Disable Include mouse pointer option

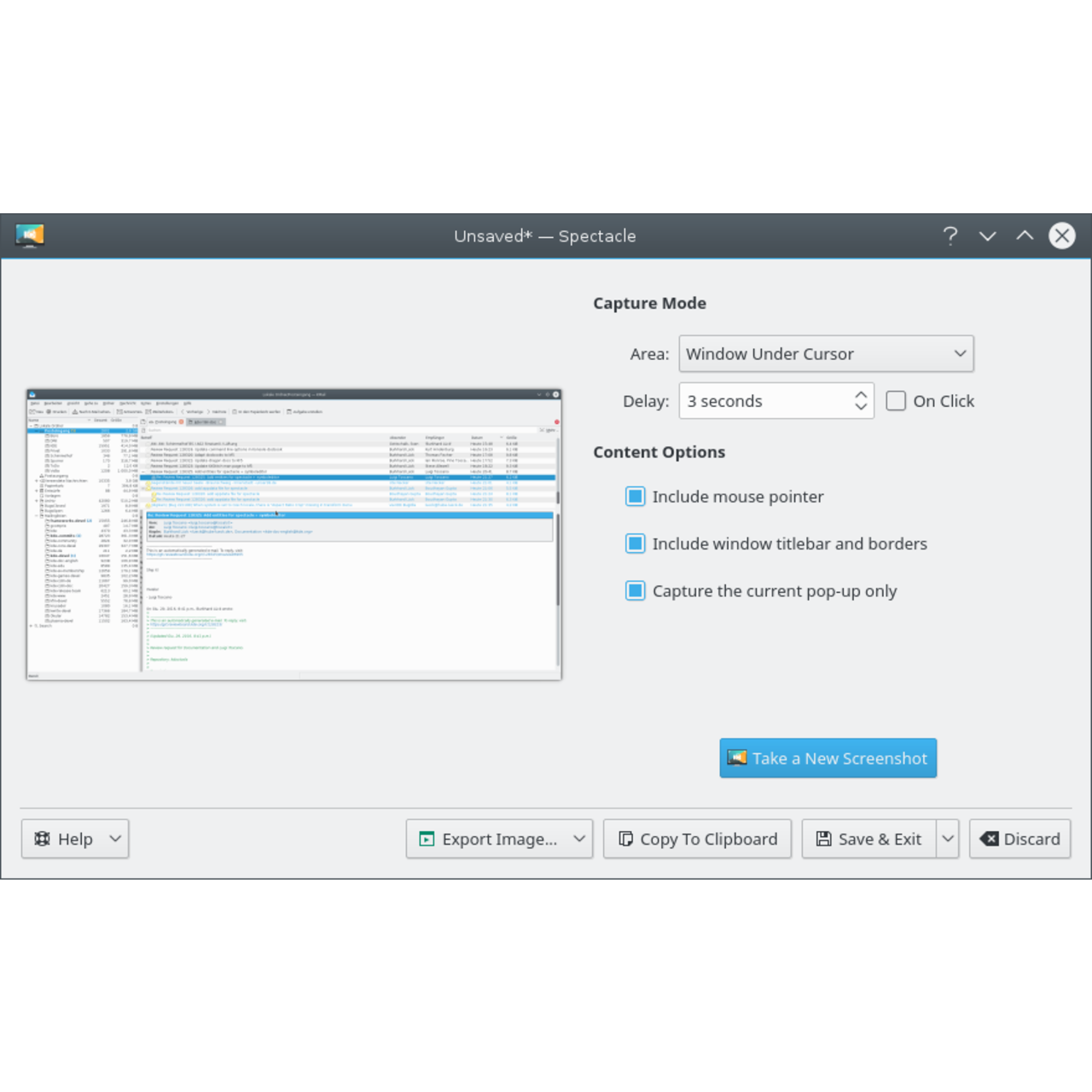635,496
